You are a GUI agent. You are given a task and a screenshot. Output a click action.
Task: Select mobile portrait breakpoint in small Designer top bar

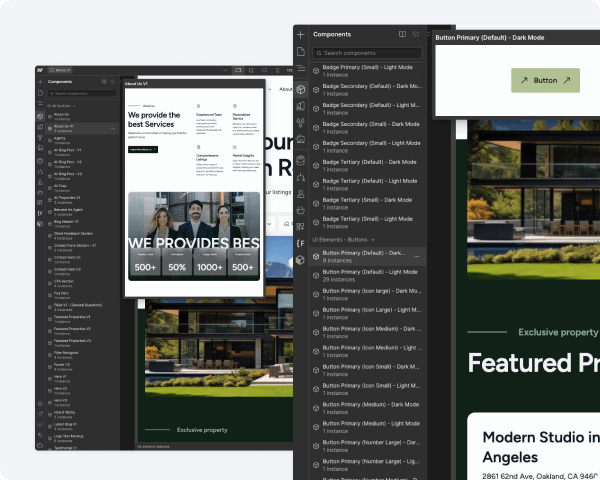tap(277, 70)
